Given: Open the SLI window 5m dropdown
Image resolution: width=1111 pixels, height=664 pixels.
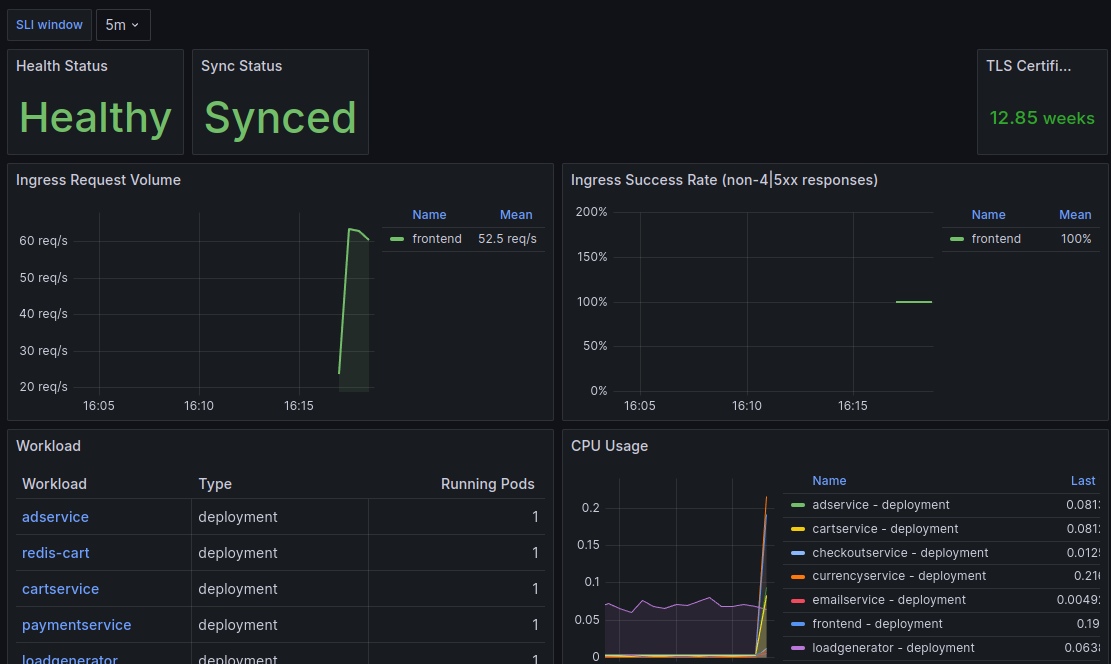Looking at the screenshot, I should (123, 25).
